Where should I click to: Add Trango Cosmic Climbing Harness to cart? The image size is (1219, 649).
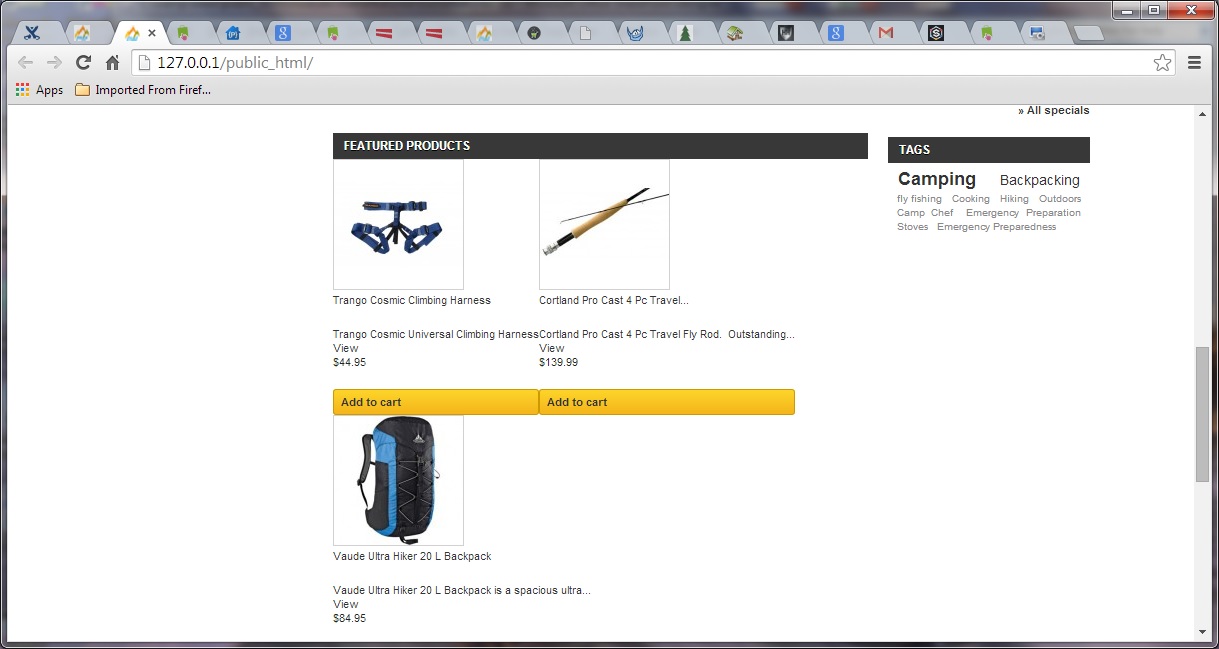[x=436, y=402]
